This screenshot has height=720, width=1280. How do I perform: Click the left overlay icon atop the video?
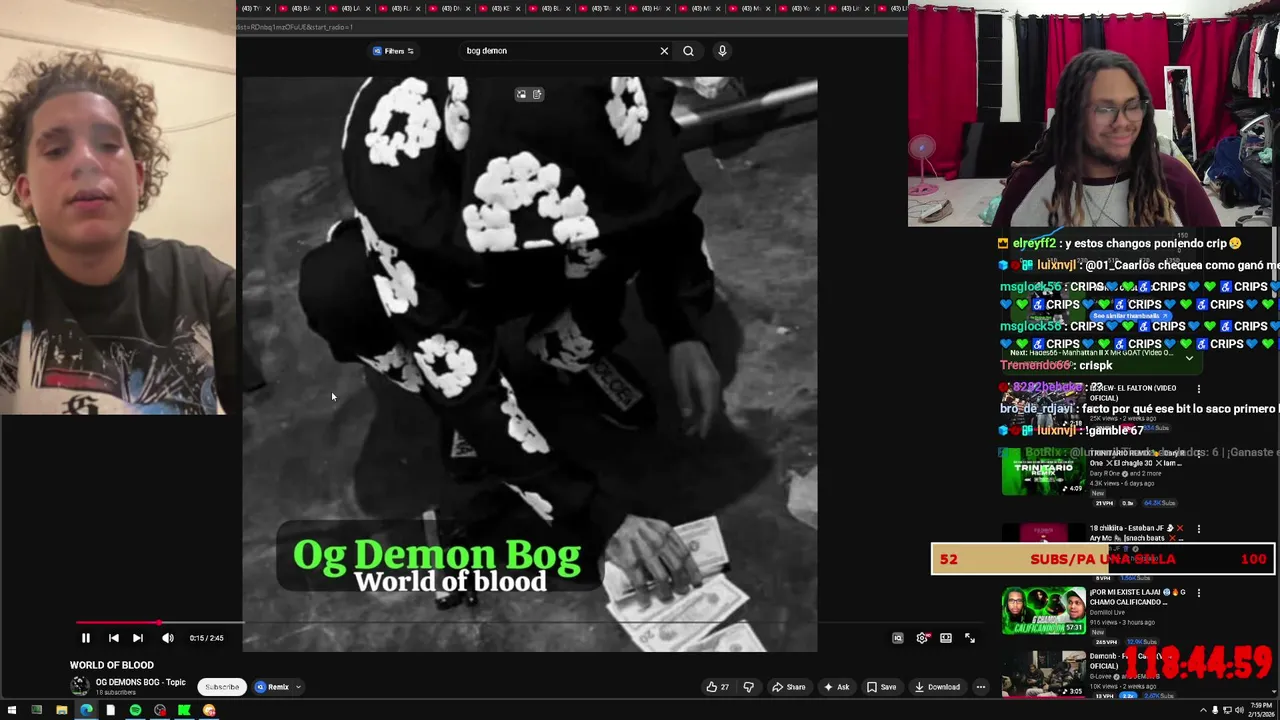pos(521,95)
